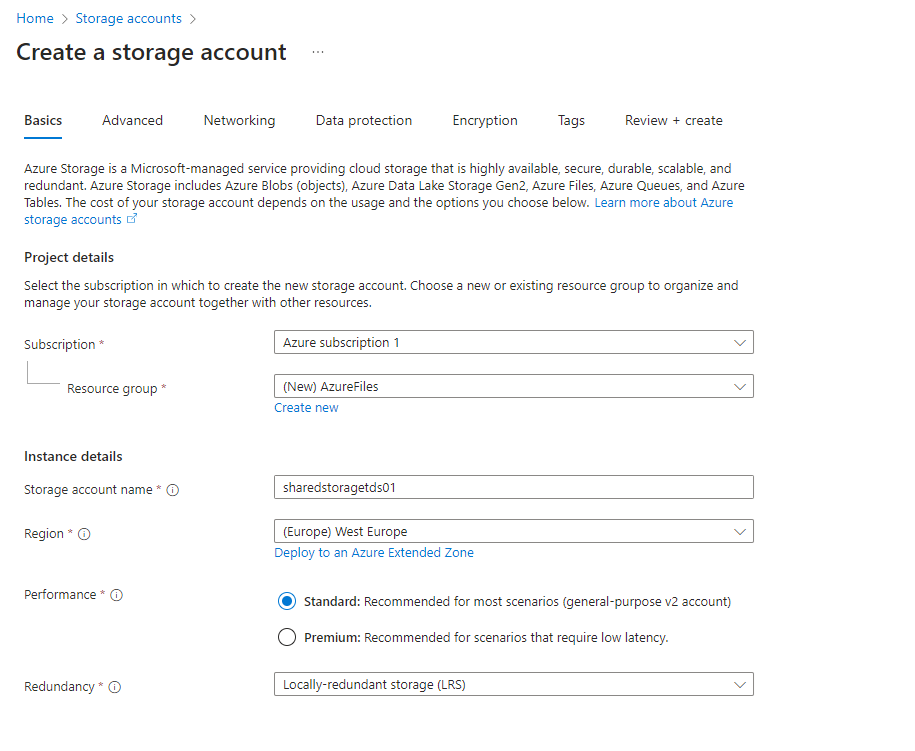The image size is (915, 751).
Task: Go to the Data protection tab
Action: (x=364, y=120)
